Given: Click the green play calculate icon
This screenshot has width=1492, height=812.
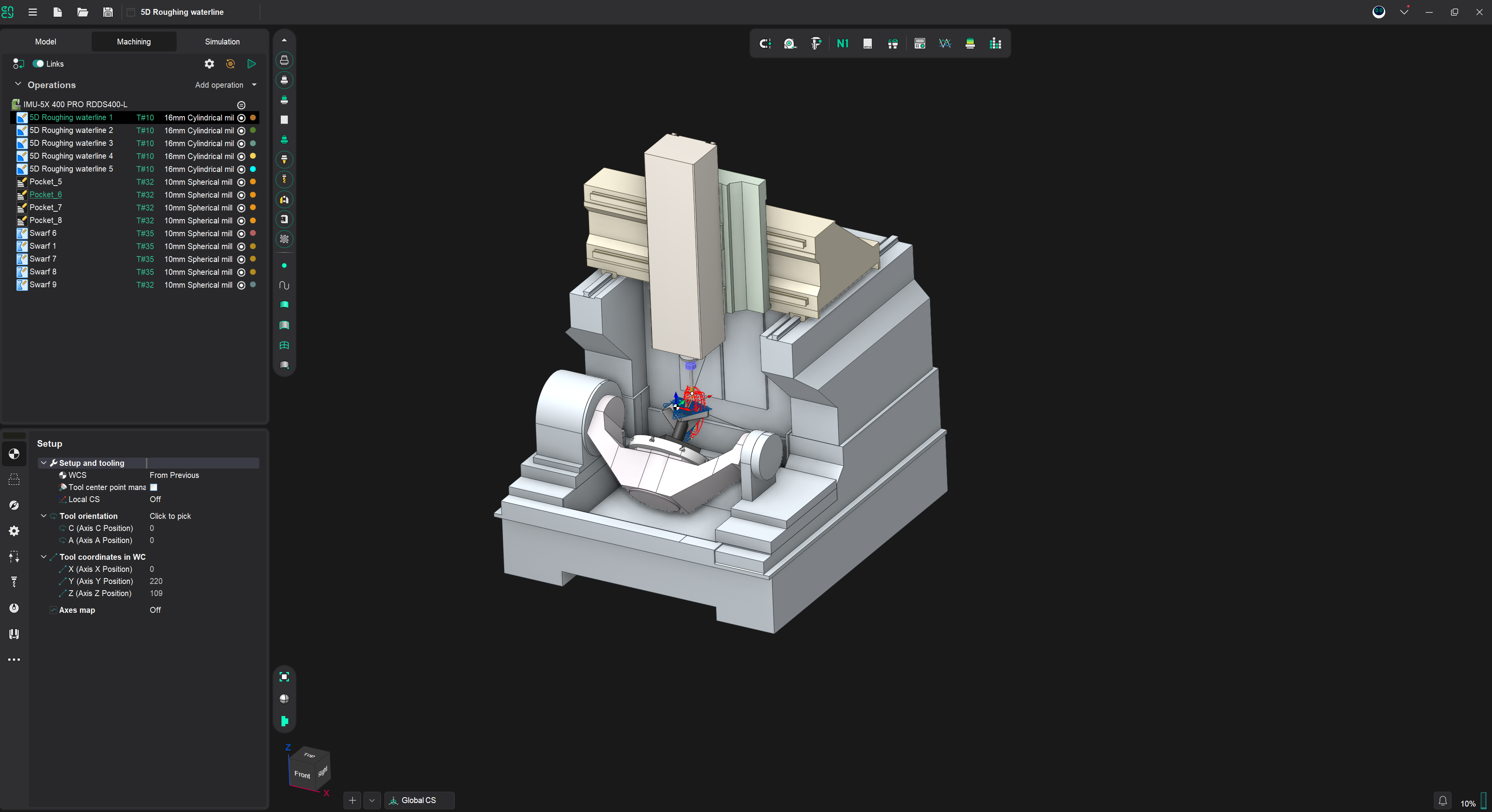Looking at the screenshot, I should [x=252, y=64].
